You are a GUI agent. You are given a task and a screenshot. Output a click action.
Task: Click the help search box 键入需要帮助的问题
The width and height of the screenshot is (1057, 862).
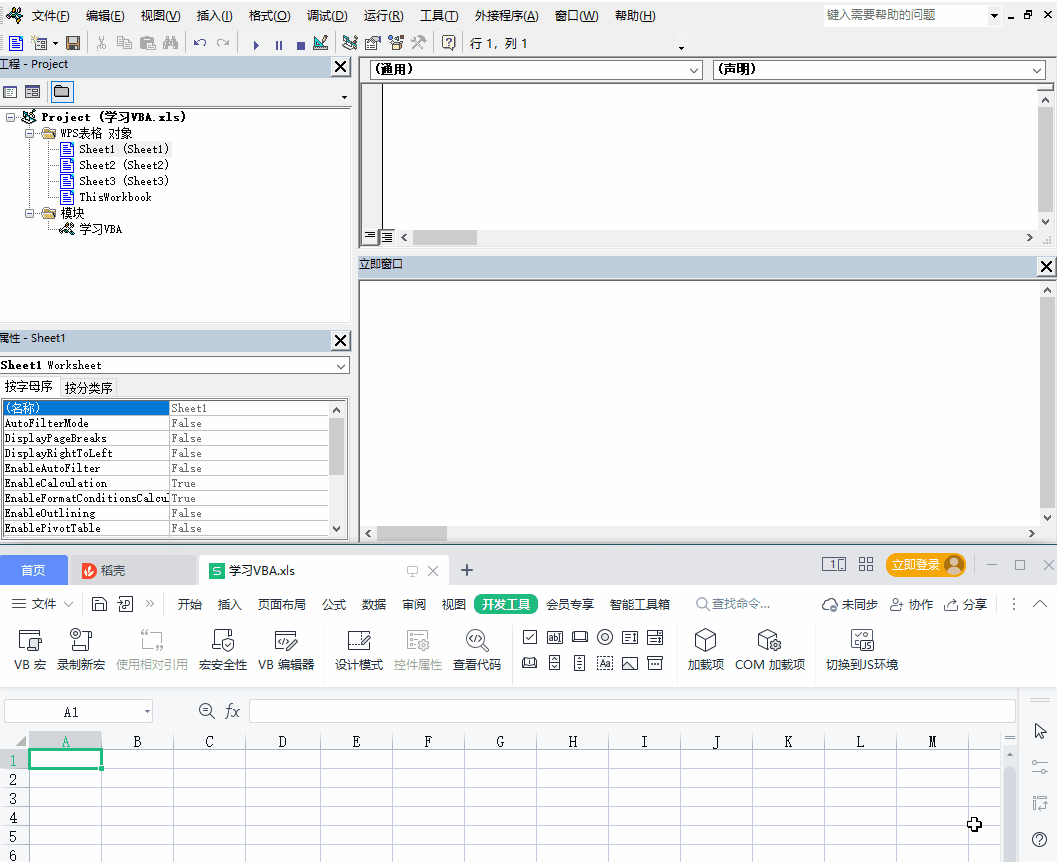coord(904,16)
